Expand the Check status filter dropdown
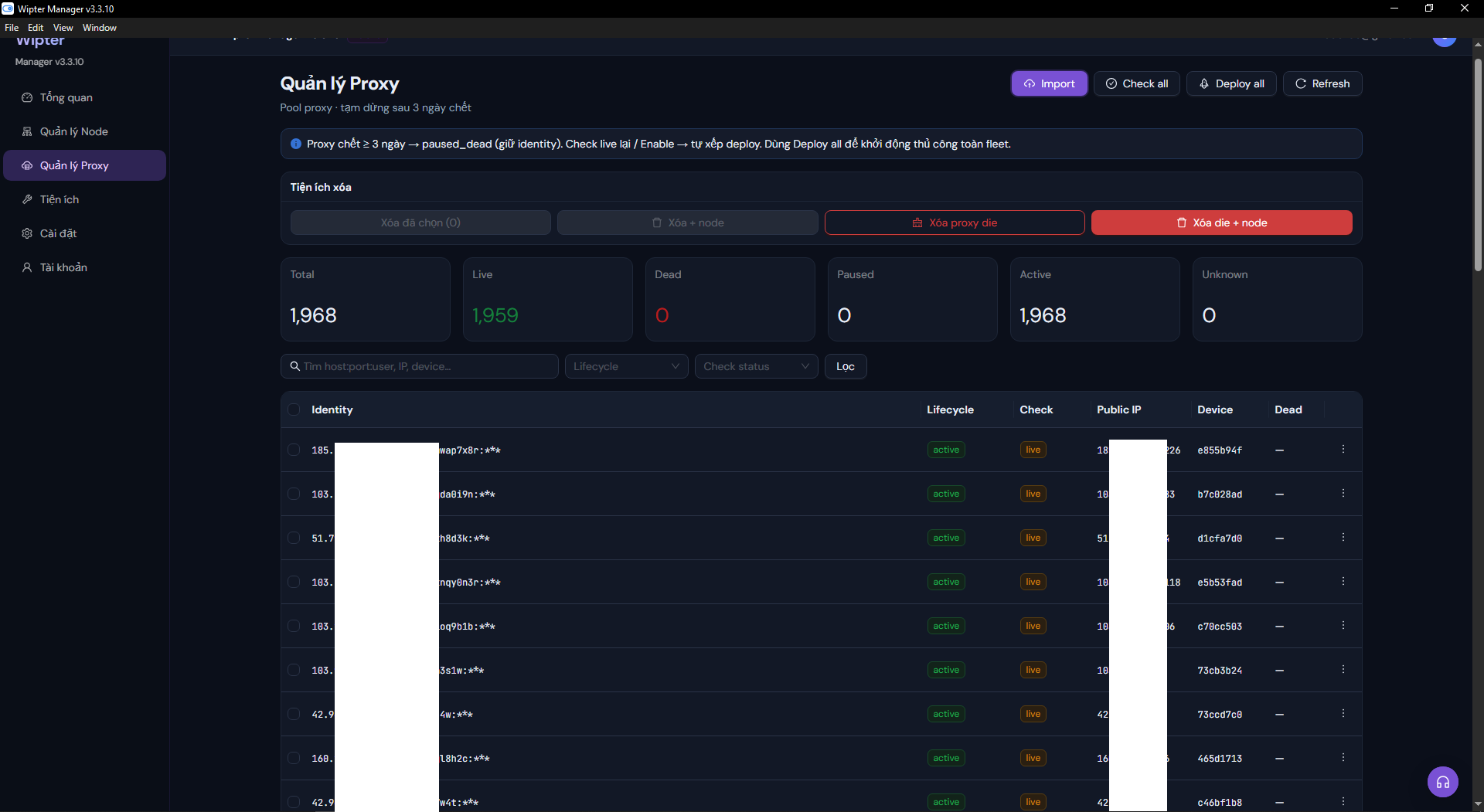The image size is (1484, 812). click(756, 366)
